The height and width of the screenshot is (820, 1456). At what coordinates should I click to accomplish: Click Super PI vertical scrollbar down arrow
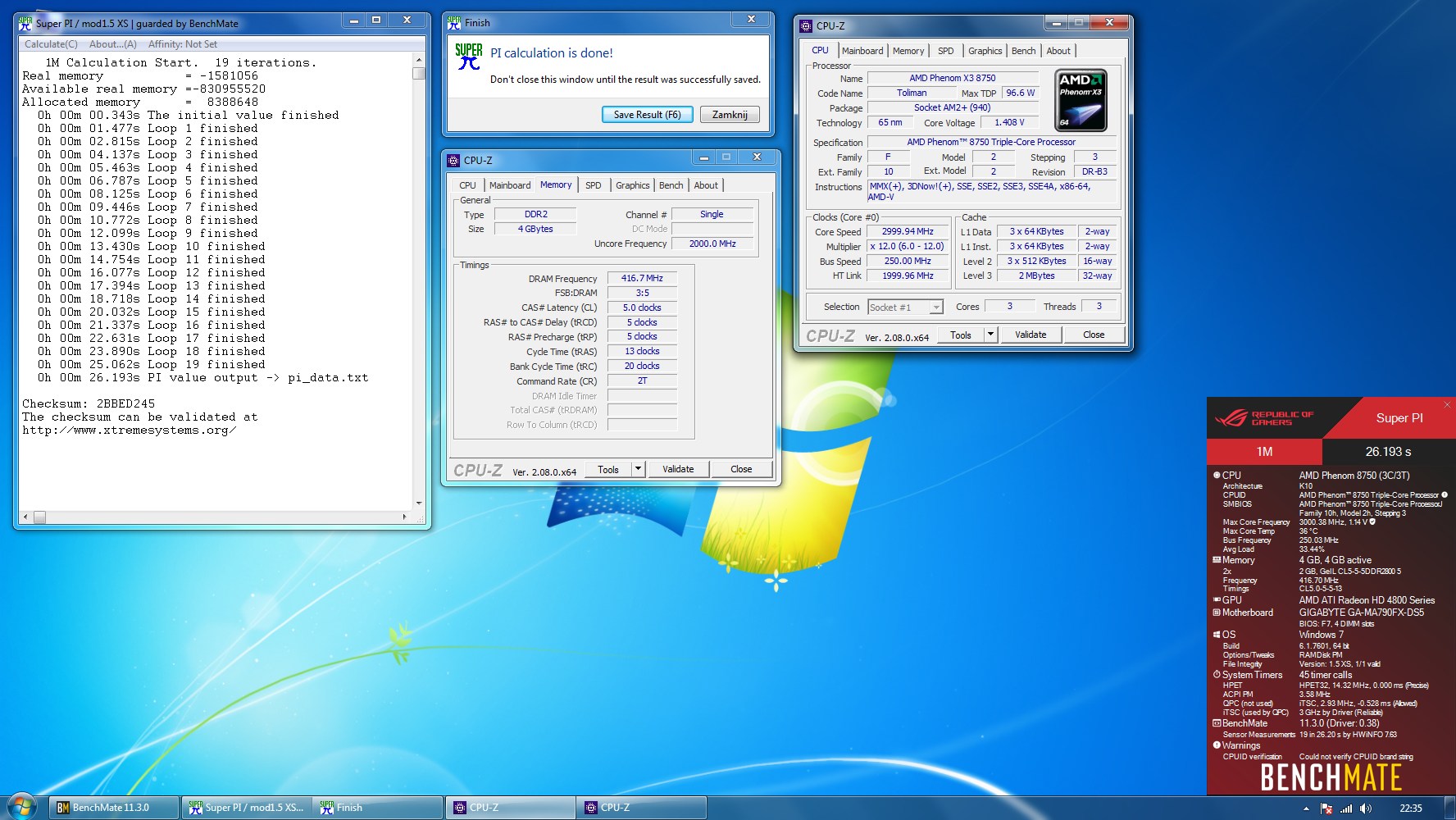[x=419, y=503]
